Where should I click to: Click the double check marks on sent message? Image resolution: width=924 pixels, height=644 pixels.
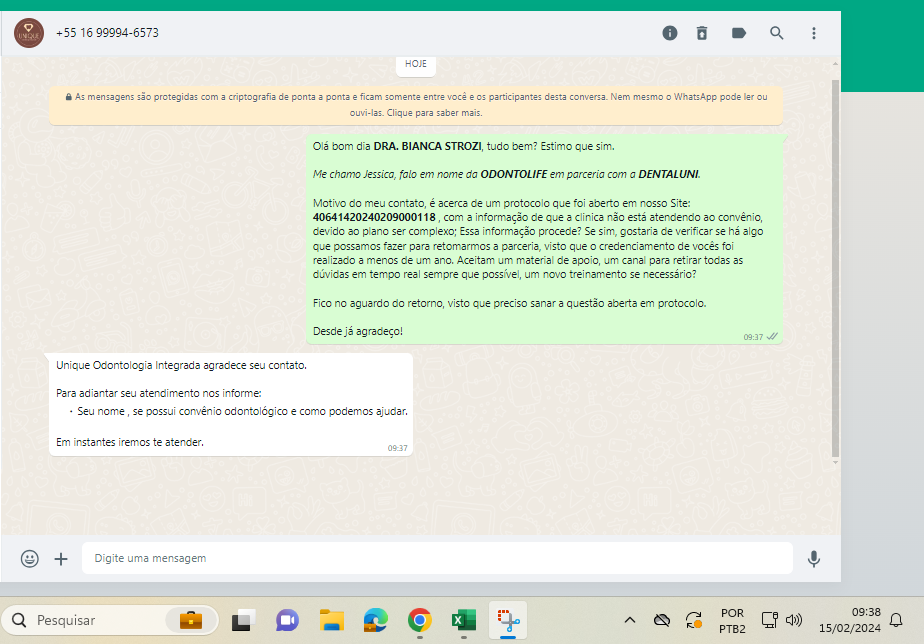[772, 336]
